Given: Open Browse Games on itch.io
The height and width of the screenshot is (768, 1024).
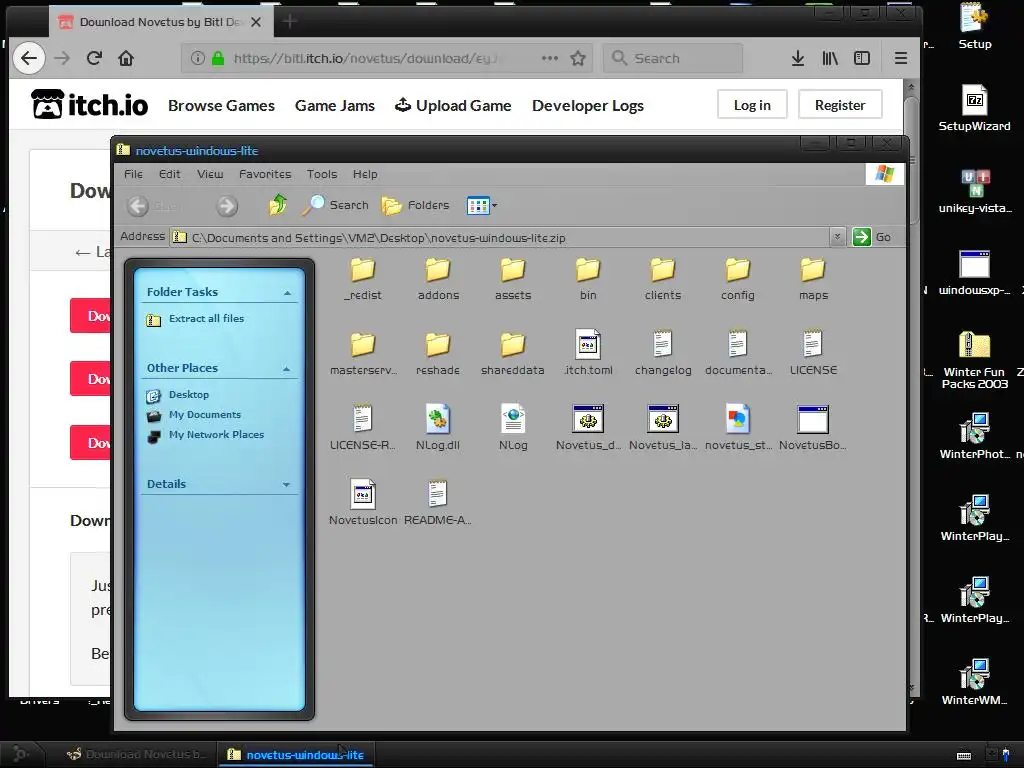Looking at the screenshot, I should pyautogui.click(x=221, y=106).
